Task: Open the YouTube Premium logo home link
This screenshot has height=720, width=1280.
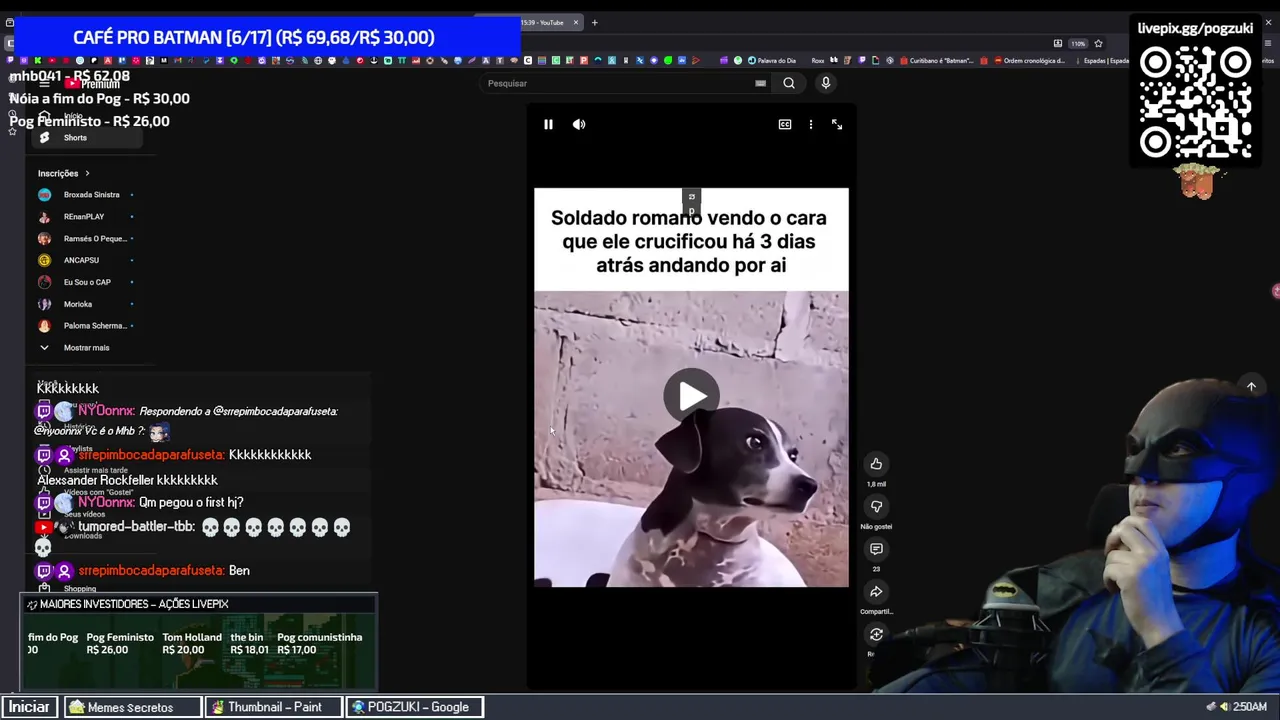Action: [92, 84]
